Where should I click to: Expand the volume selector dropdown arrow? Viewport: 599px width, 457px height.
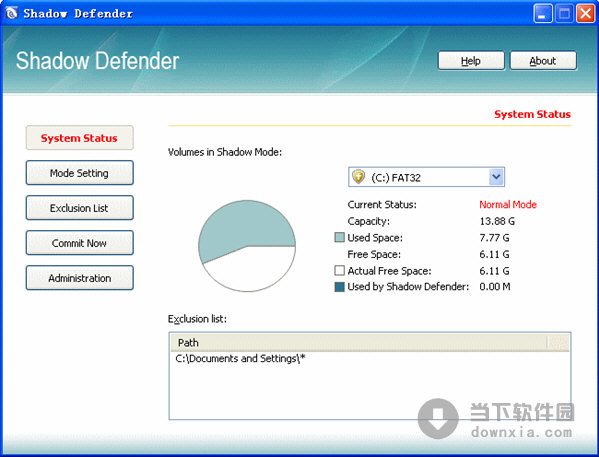[x=496, y=177]
